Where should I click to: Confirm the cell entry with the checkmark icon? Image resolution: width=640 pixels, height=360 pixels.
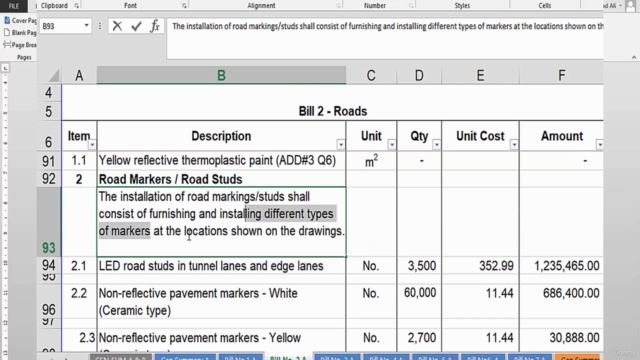pos(136,26)
